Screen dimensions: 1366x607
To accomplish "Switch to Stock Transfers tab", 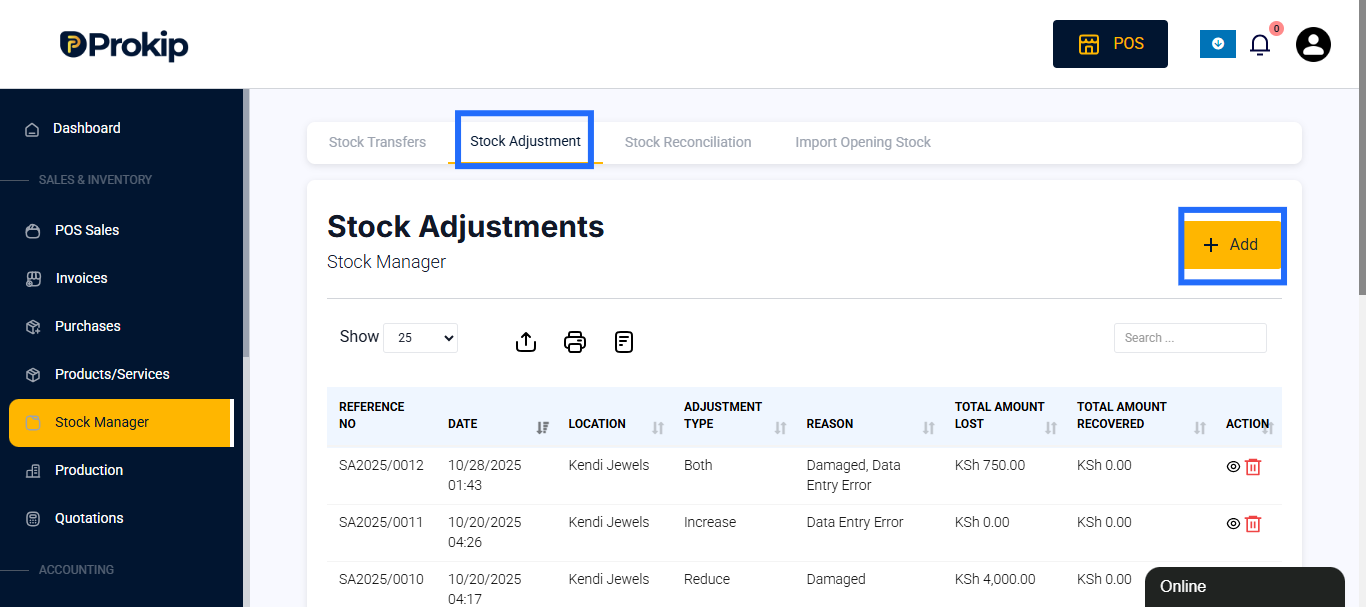I will point(377,142).
